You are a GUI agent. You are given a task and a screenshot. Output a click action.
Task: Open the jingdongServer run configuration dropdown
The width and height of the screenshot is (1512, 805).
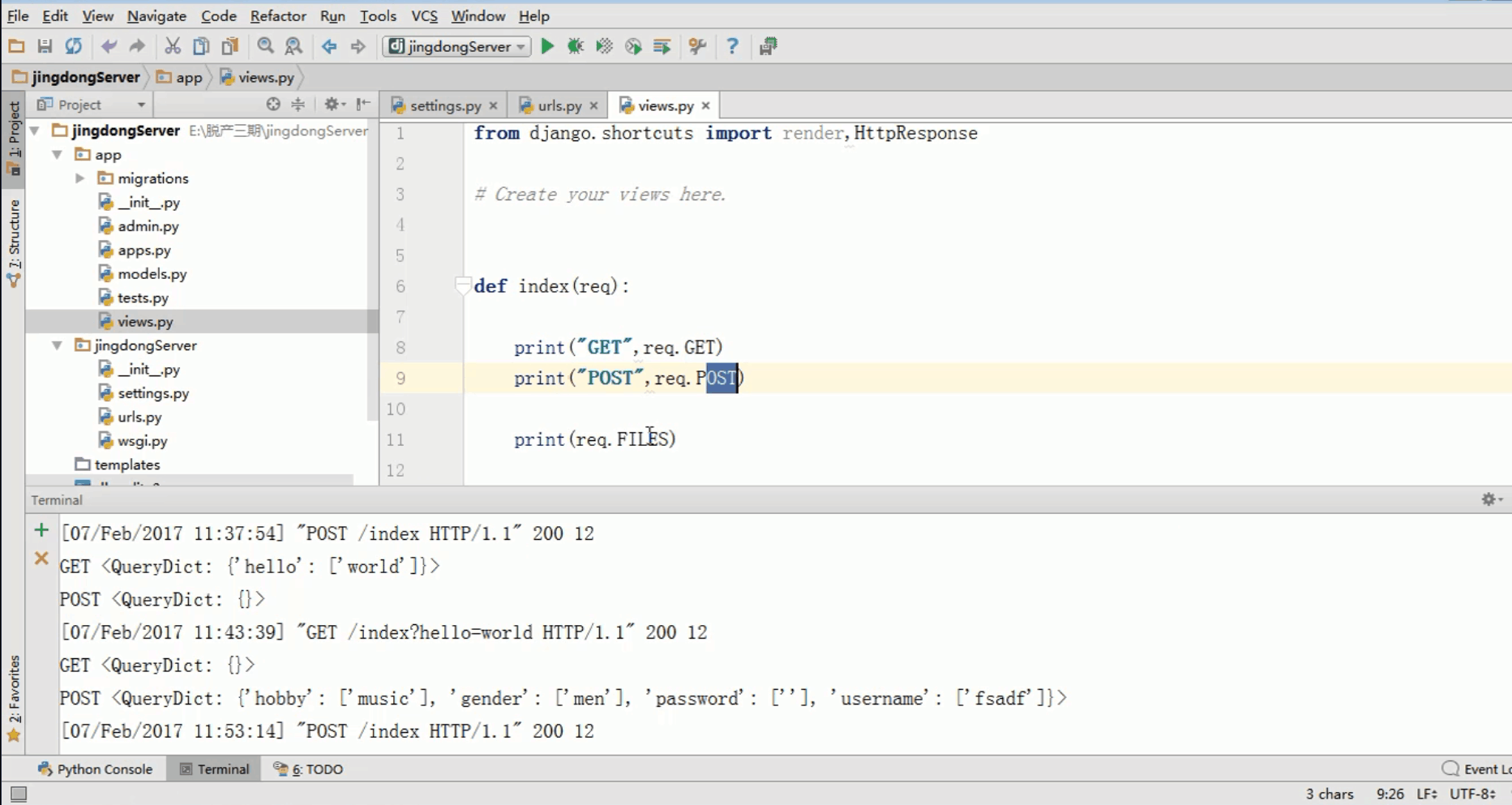click(457, 46)
